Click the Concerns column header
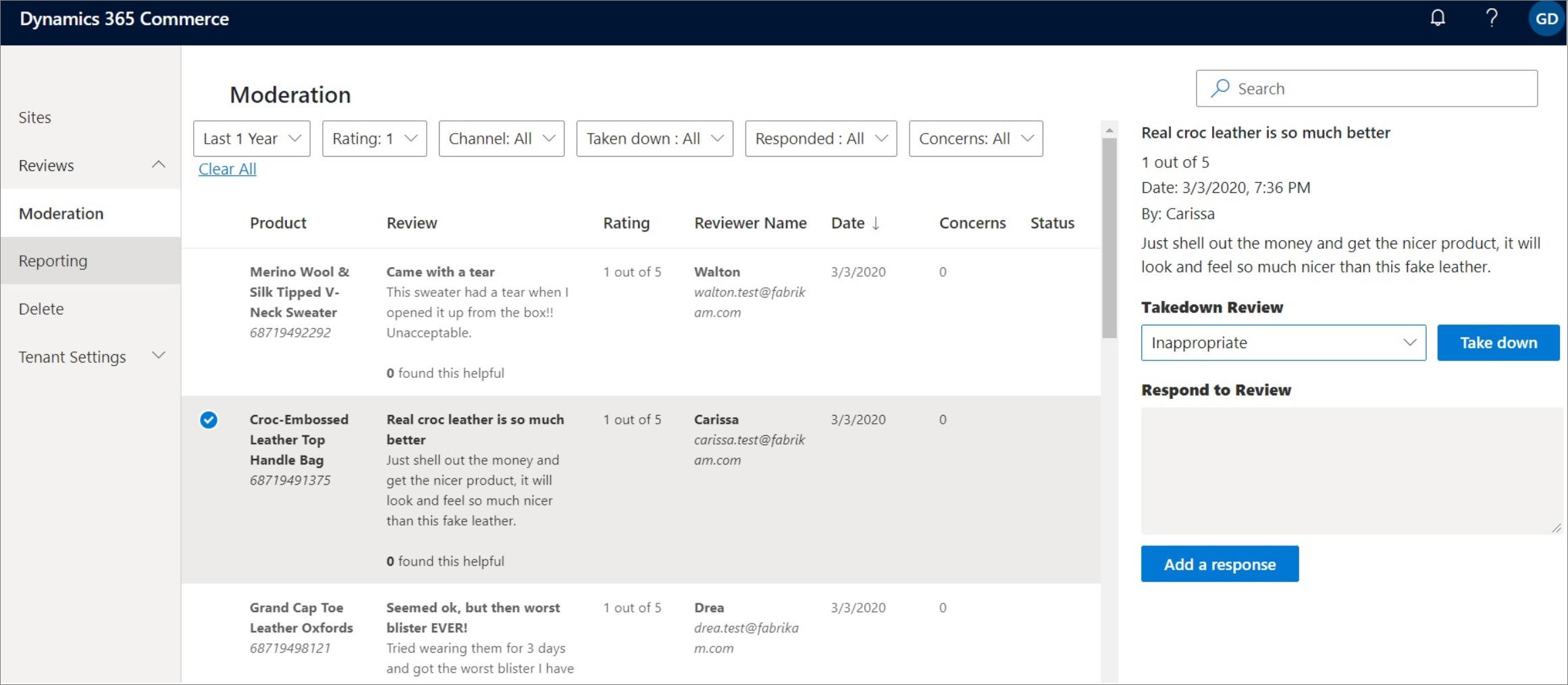The image size is (1568, 685). 972,223
